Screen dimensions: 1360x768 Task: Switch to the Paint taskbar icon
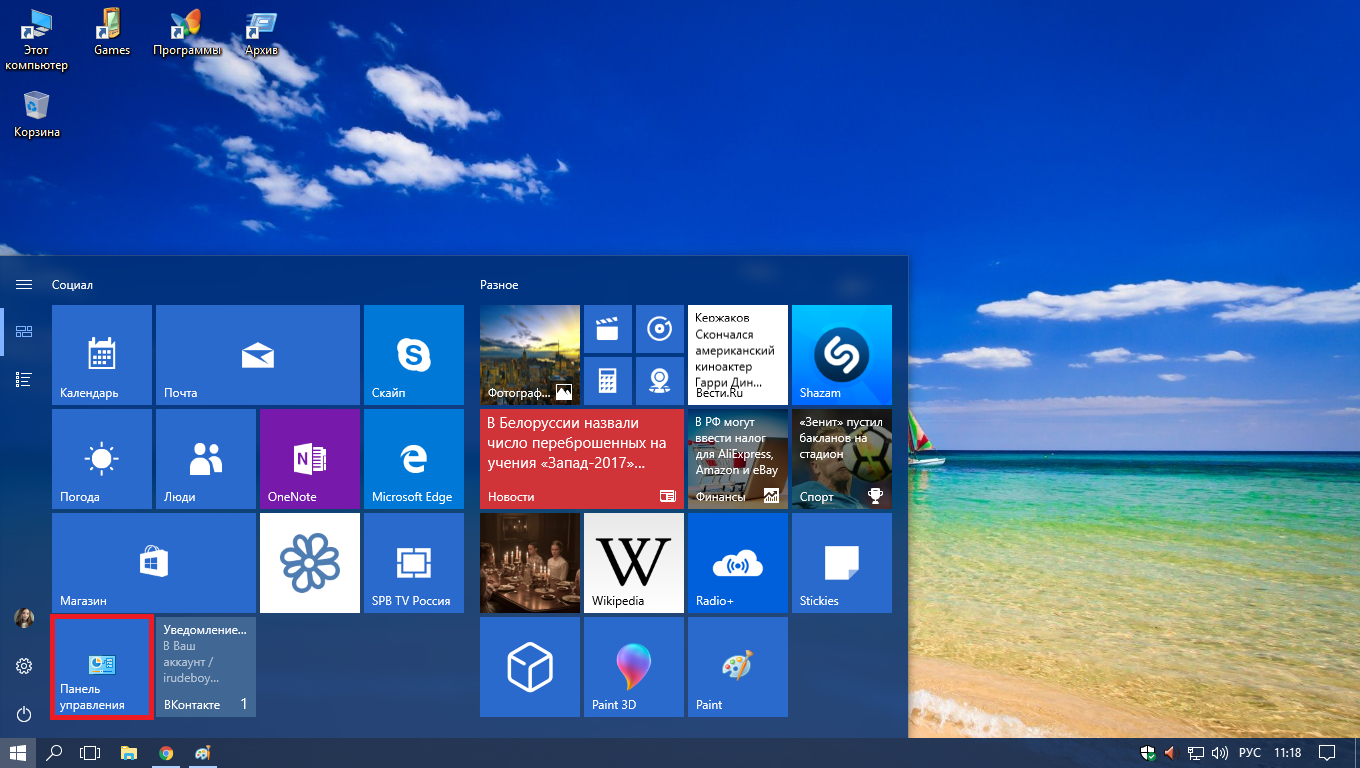tap(203, 753)
